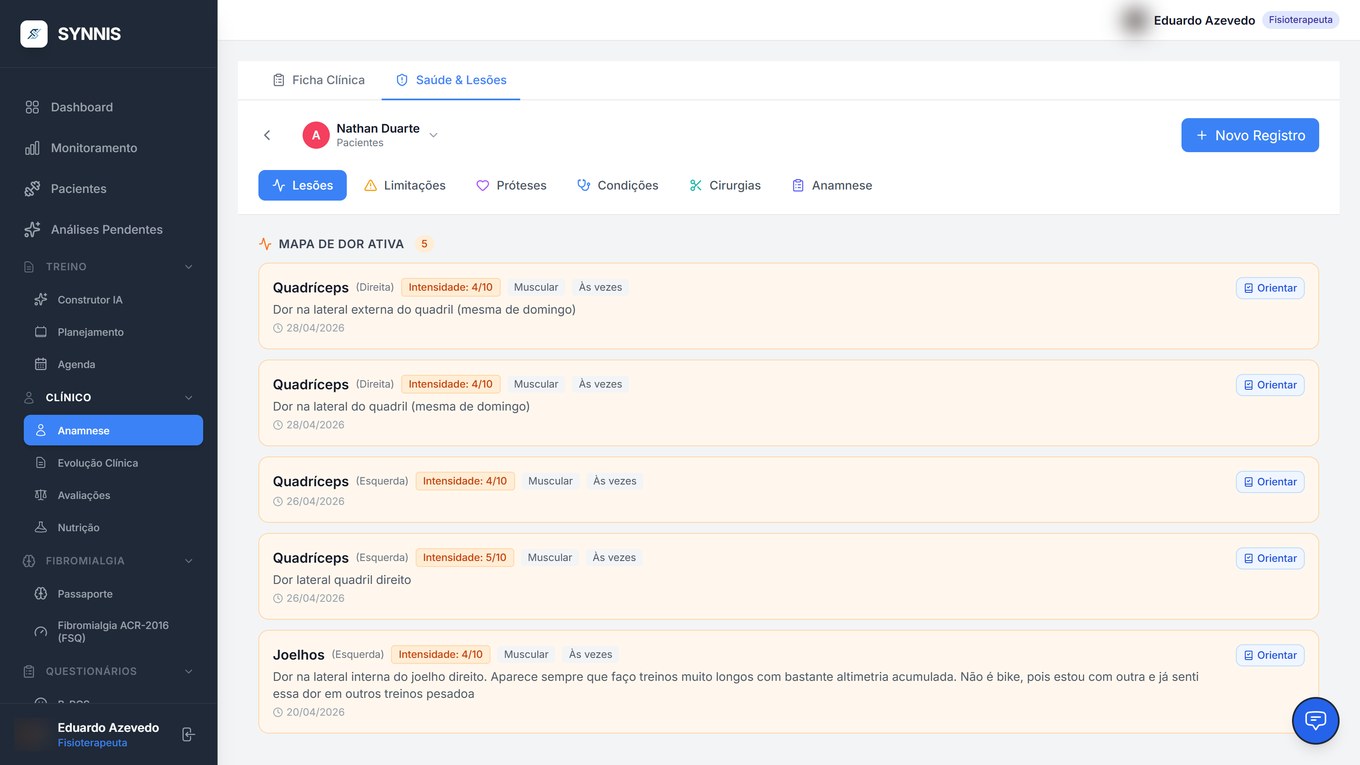Screen dimensions: 1360x765
Task: Open the chat support bubble icon
Action: tap(1315, 720)
